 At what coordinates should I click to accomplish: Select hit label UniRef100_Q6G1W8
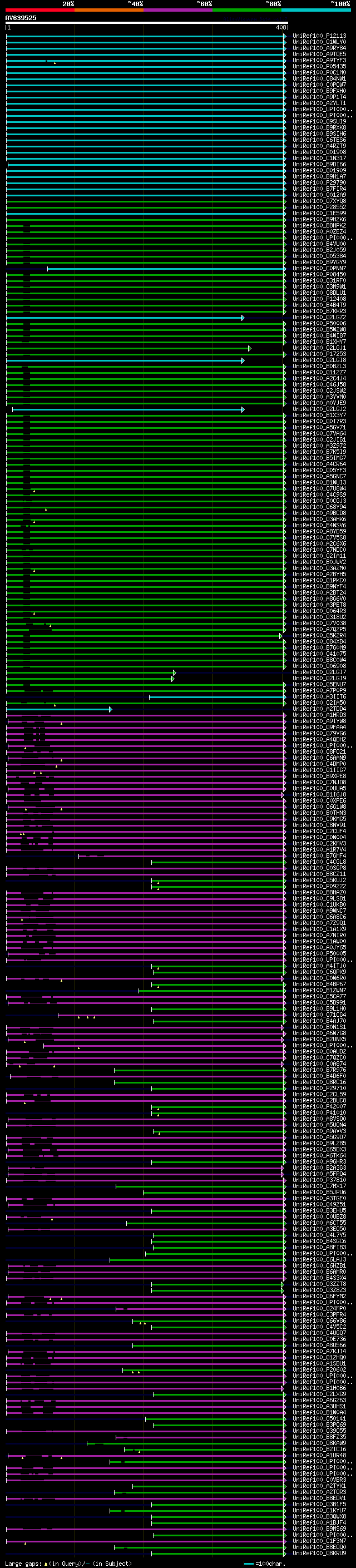(319, 807)
